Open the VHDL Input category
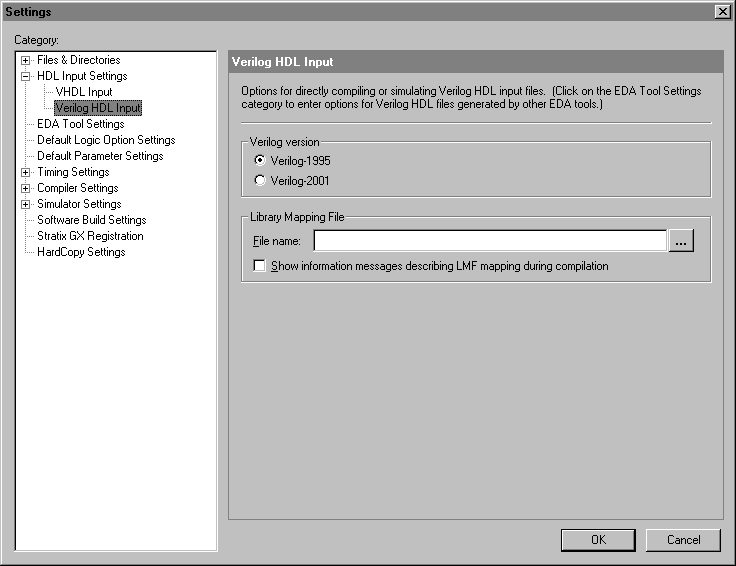The height and width of the screenshot is (566, 736). (84, 92)
